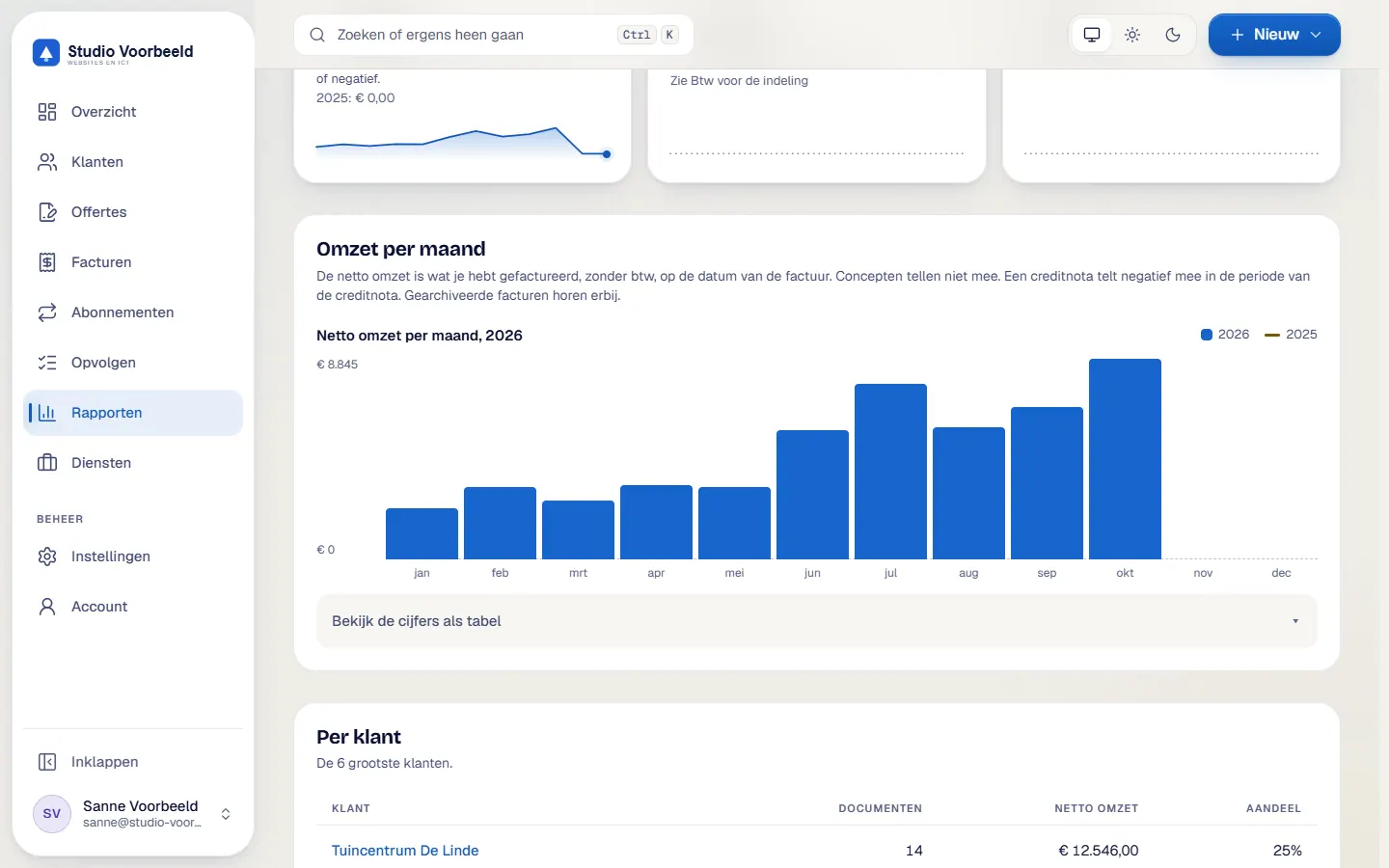Click the Ctrl K shortcut badge

pyautogui.click(x=648, y=35)
